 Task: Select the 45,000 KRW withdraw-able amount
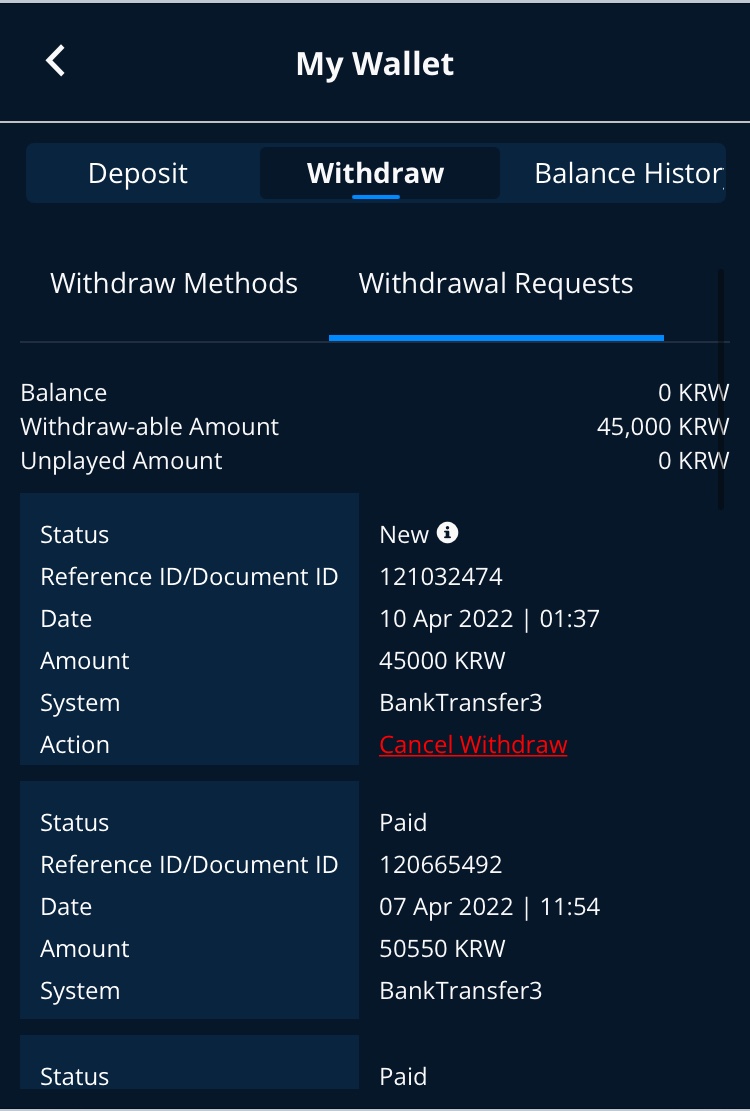(663, 427)
